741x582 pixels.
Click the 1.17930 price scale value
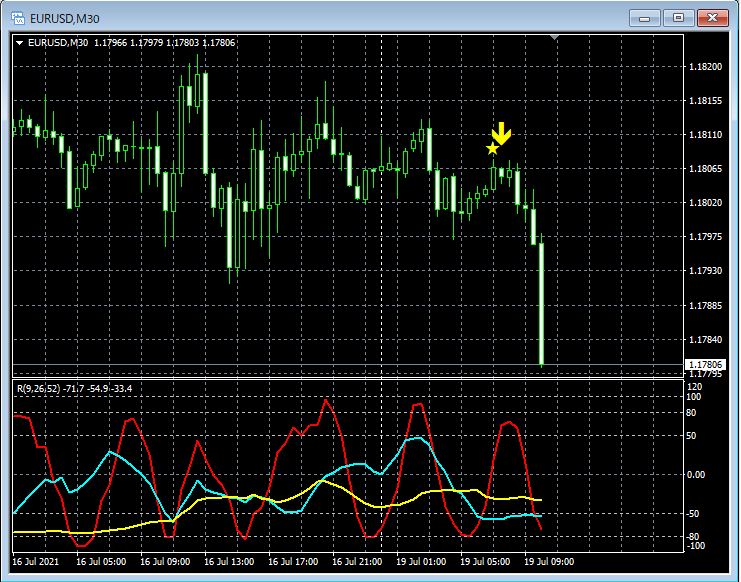pos(706,271)
